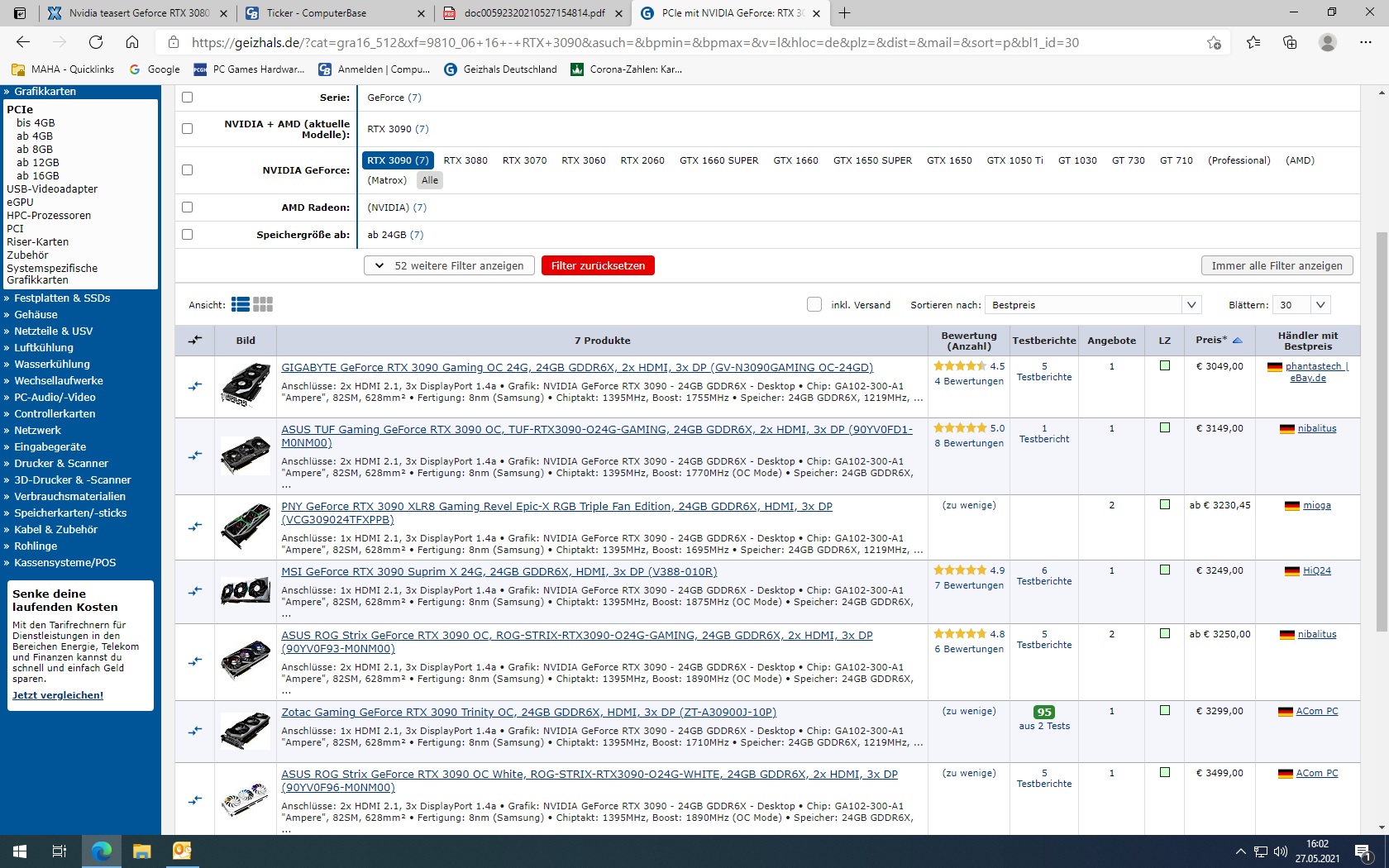Add this page to favorites
The width and height of the screenshot is (1389, 868).
click(x=1214, y=42)
